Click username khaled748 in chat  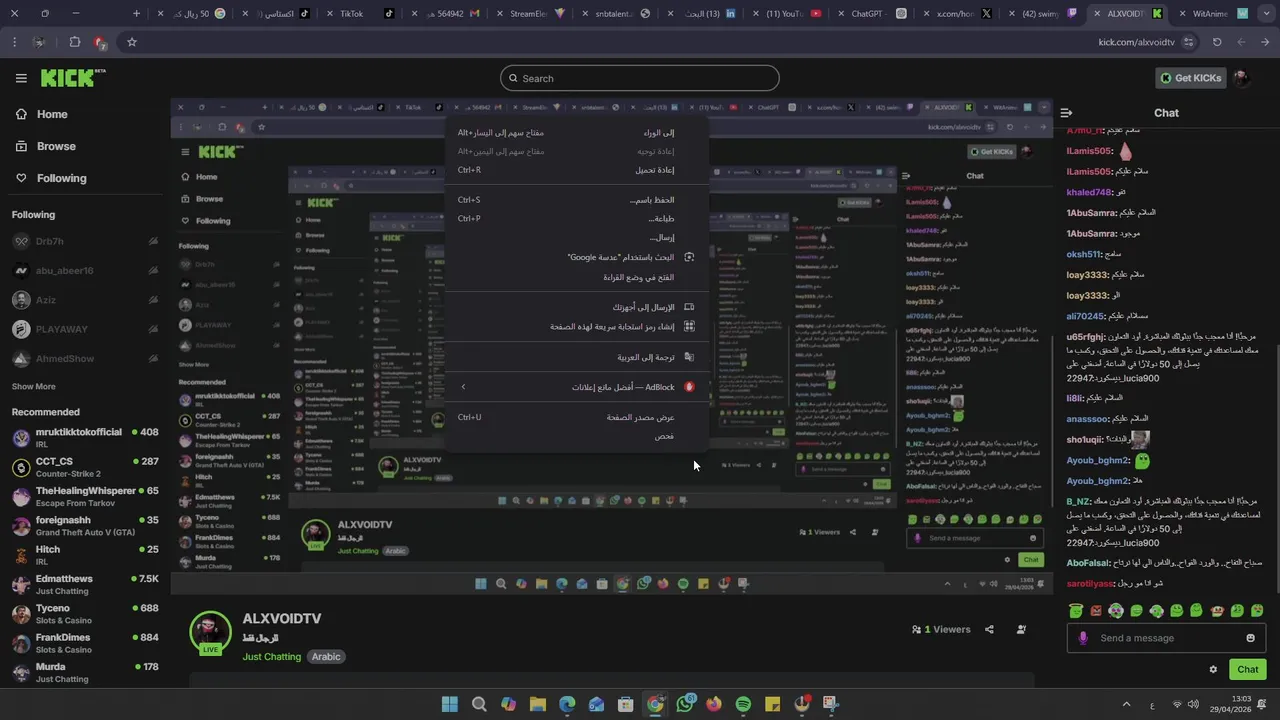pos(1089,192)
